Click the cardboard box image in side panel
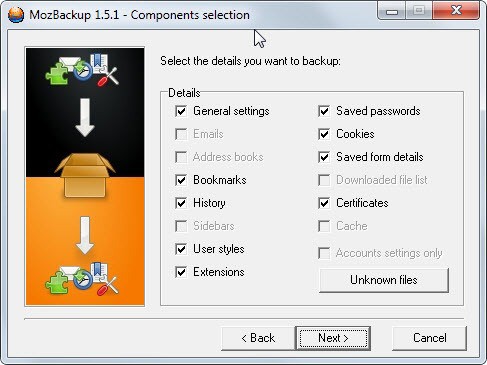Screen dimensions: 487x365 85,175
